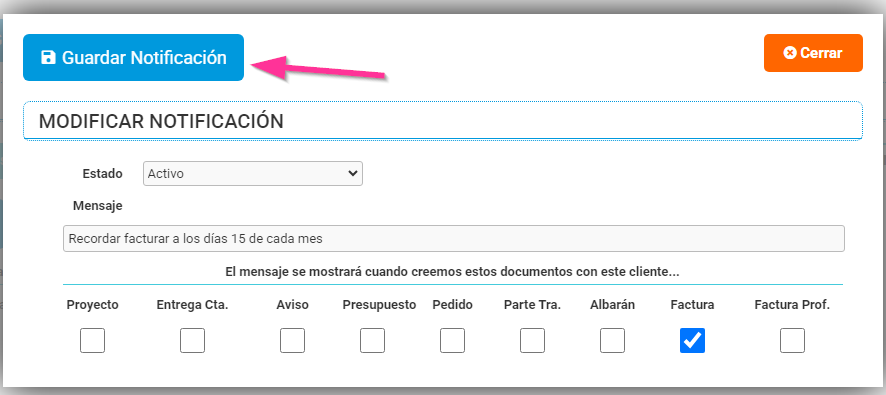
Task: Click the Estado dropdown chevron arrow
Action: coord(353,173)
